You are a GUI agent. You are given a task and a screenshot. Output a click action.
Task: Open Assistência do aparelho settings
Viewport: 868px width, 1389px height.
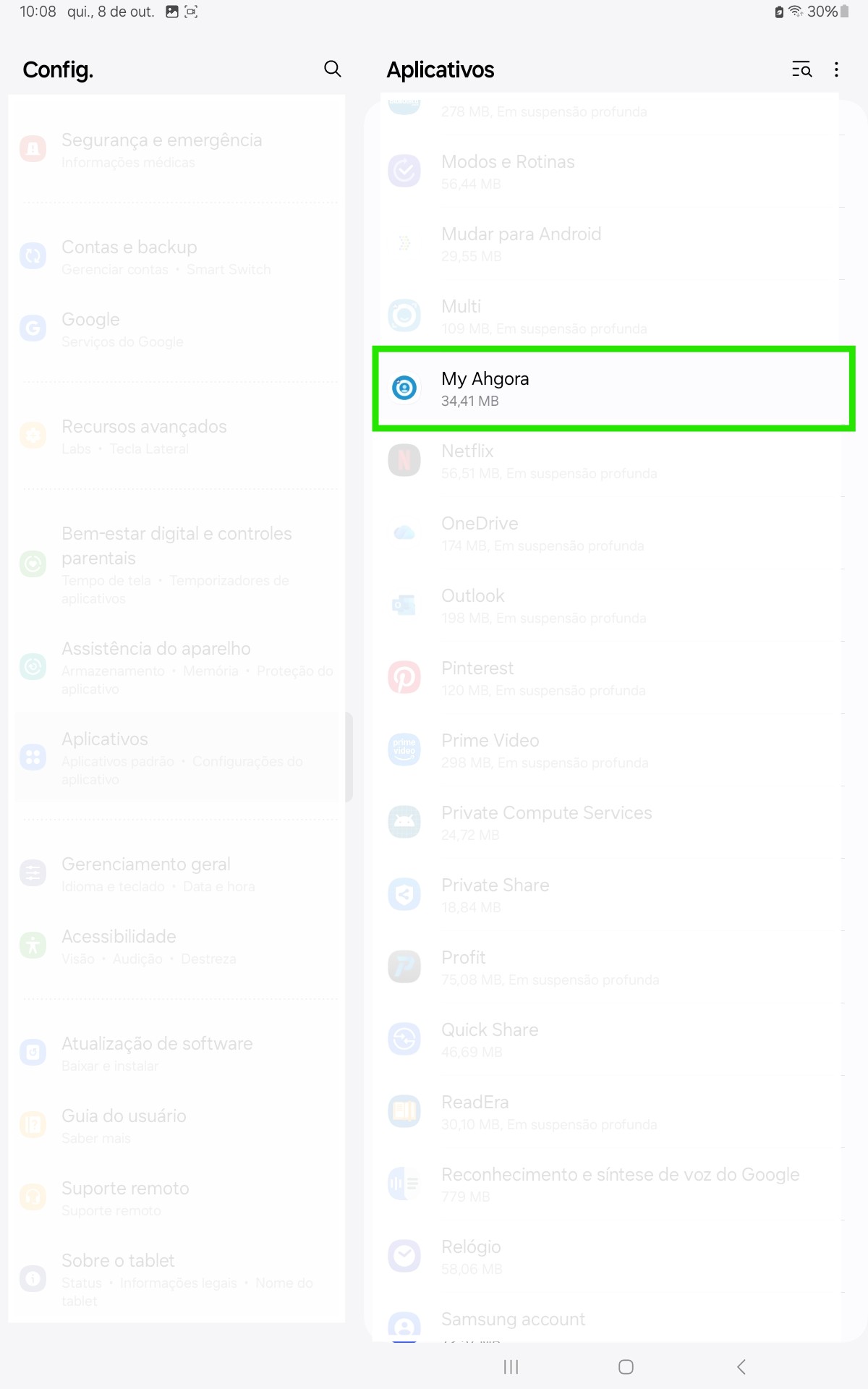176,667
